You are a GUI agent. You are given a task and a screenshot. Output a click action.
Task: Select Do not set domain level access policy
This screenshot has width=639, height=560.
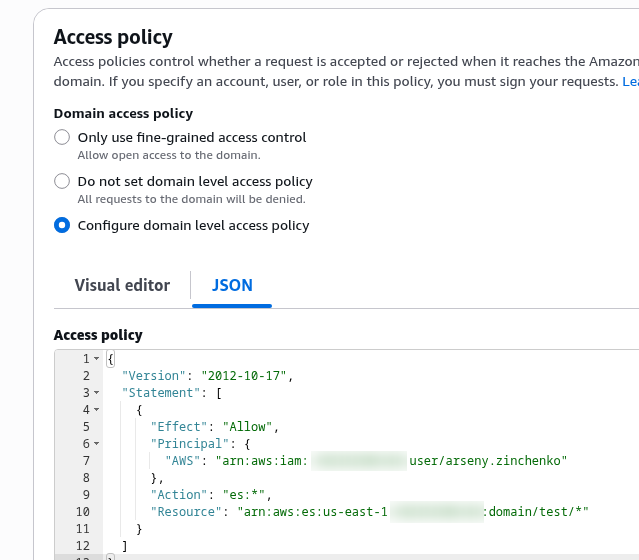(x=62, y=181)
